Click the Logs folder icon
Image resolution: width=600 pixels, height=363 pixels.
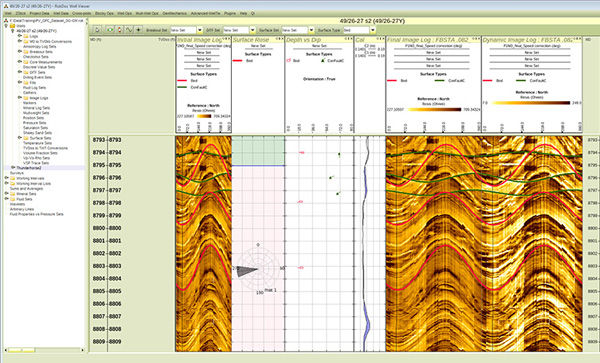point(26,36)
